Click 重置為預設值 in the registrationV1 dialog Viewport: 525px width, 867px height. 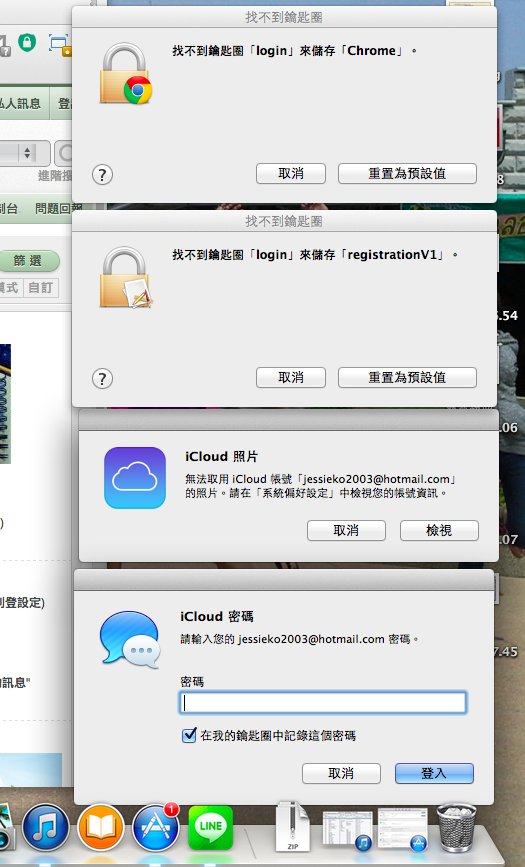(407, 377)
